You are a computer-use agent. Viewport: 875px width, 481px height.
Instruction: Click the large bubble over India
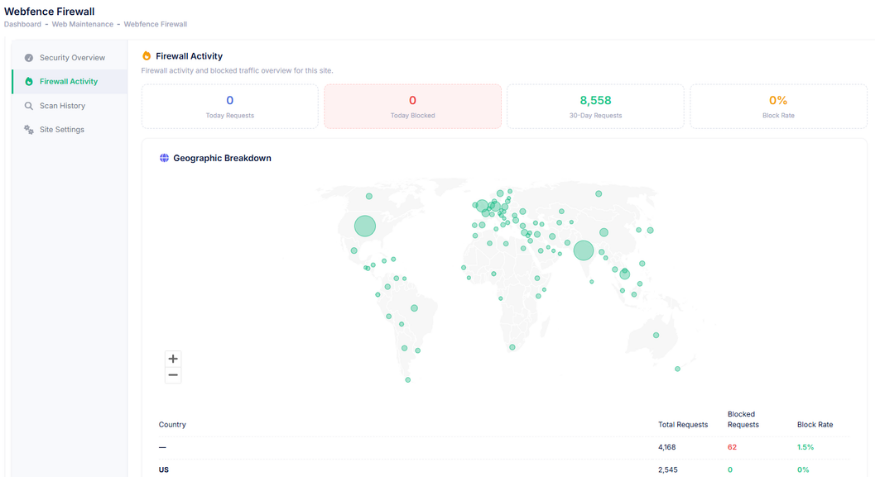coord(584,250)
